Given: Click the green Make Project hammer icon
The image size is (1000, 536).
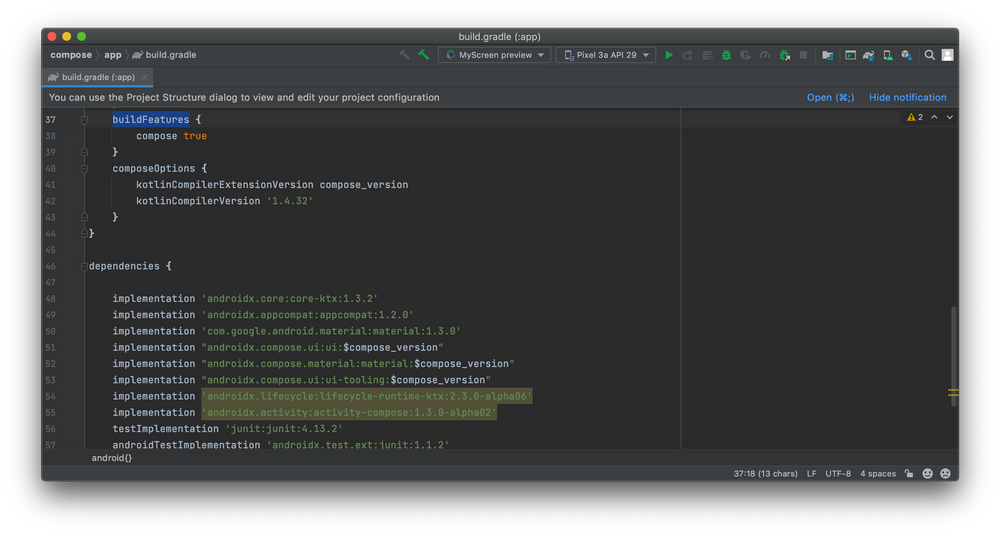Looking at the screenshot, I should (424, 55).
